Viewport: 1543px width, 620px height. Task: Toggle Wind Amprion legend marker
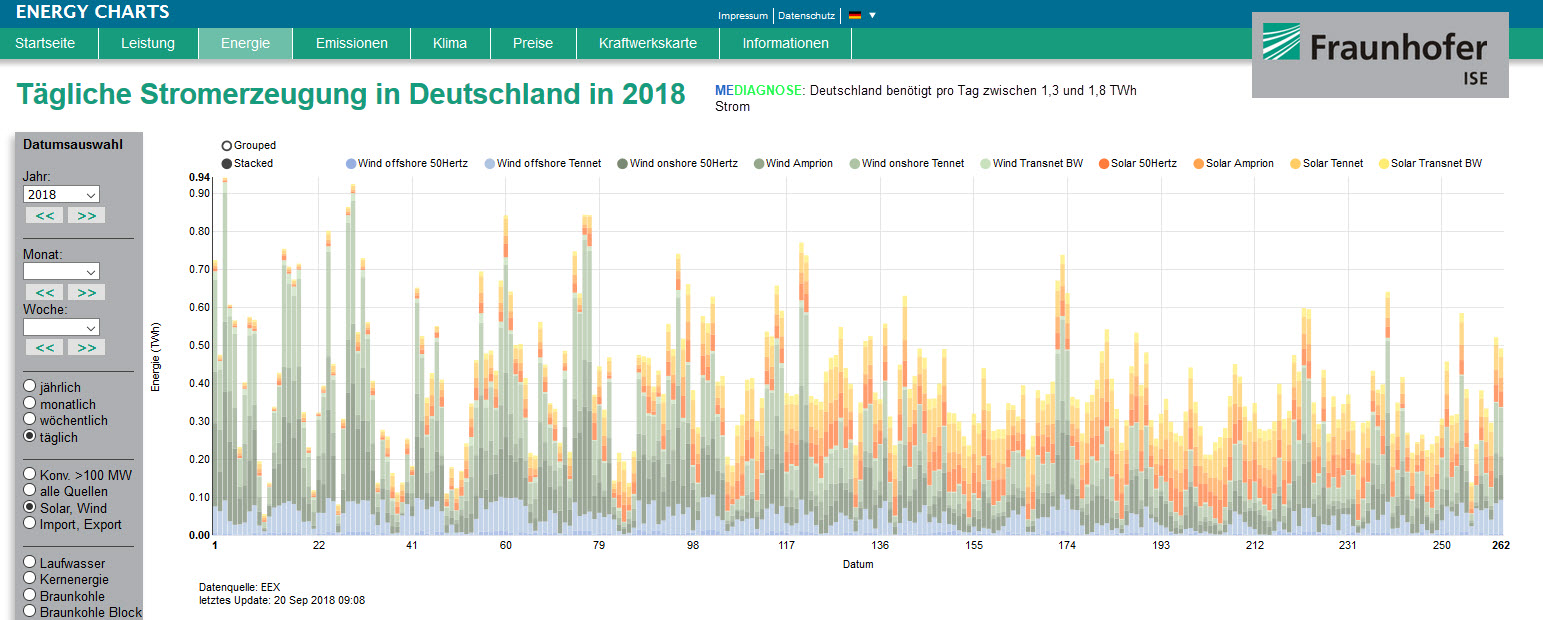click(x=758, y=164)
